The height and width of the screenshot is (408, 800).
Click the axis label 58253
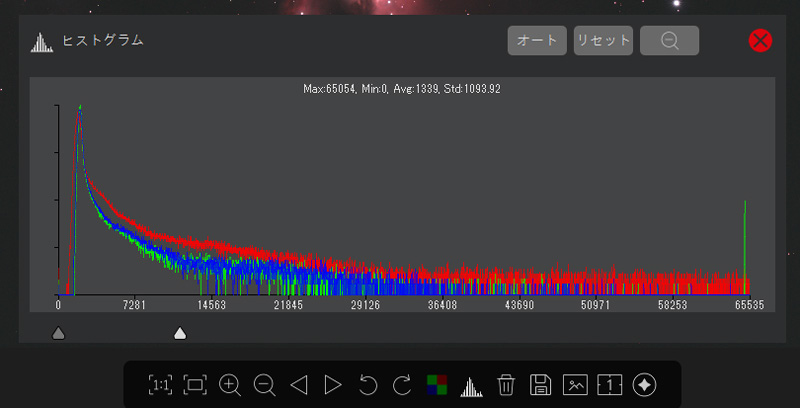(672, 305)
